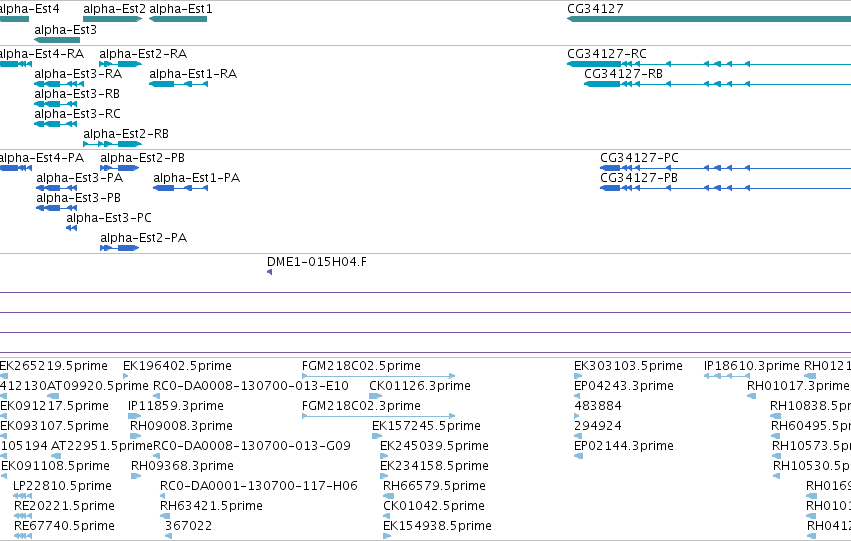This screenshot has height=541, width=851.
Task: Select the 367022 EST label
Action: coord(188,526)
